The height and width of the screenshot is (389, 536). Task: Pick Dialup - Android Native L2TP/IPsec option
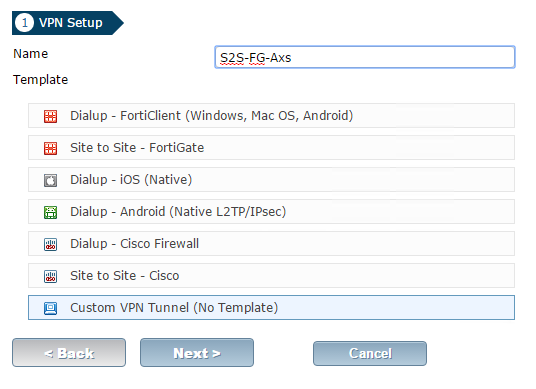click(271, 212)
